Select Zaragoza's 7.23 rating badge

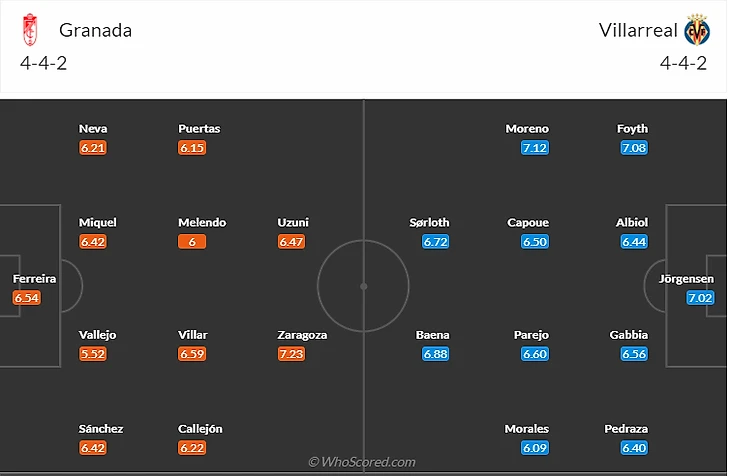(x=291, y=354)
